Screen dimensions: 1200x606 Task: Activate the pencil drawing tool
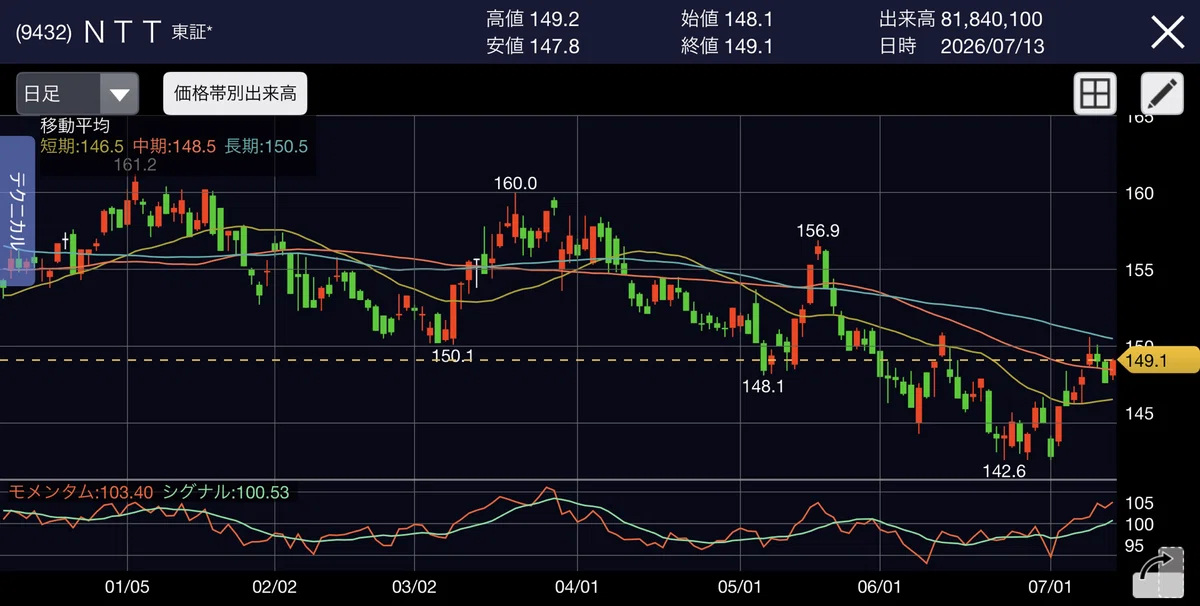pyautogui.click(x=1162, y=94)
